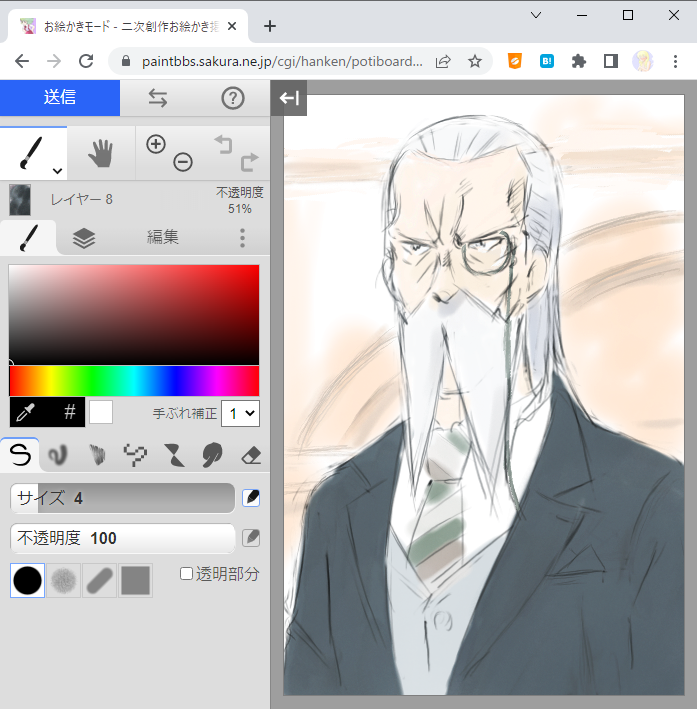Open the help question mark button
This screenshot has height=709, width=697.
pyautogui.click(x=233, y=98)
